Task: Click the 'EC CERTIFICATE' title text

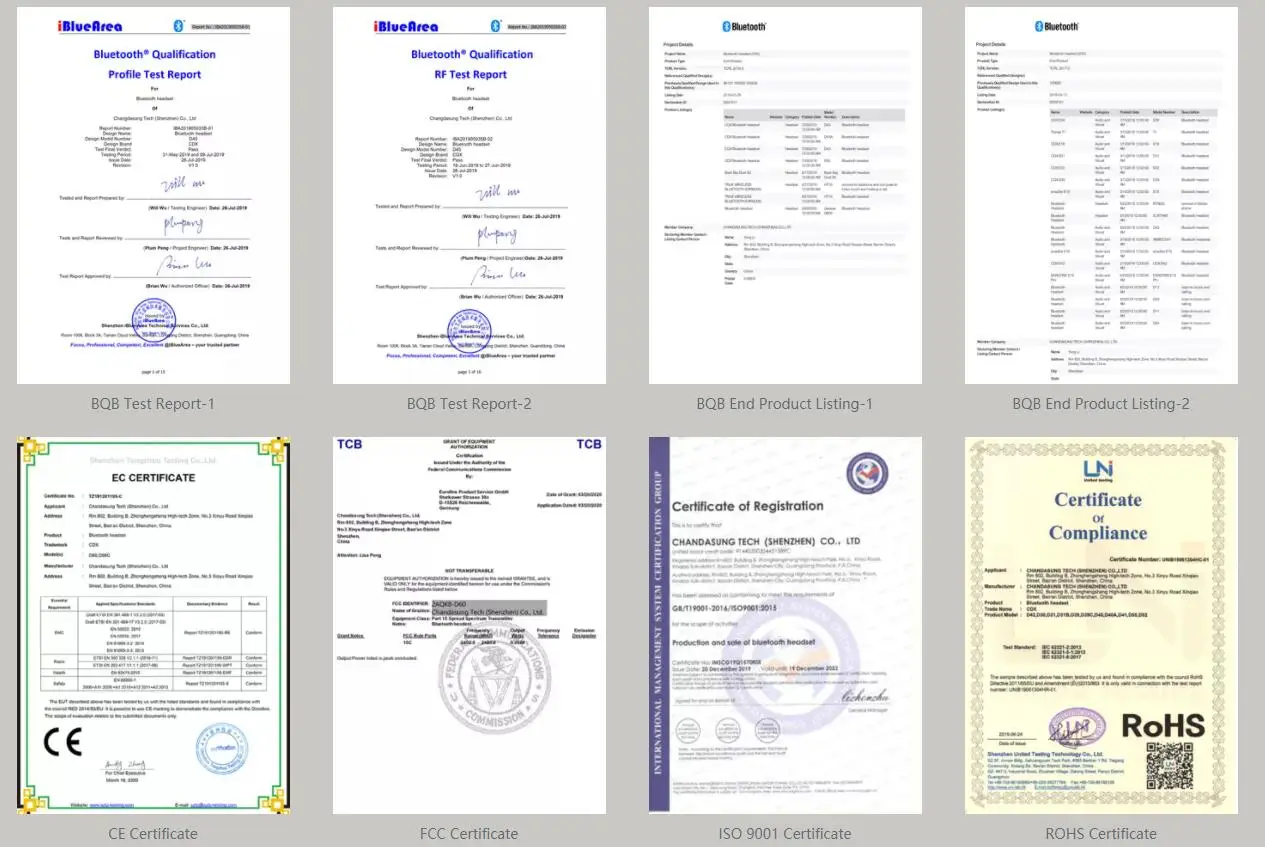Action: (153, 478)
